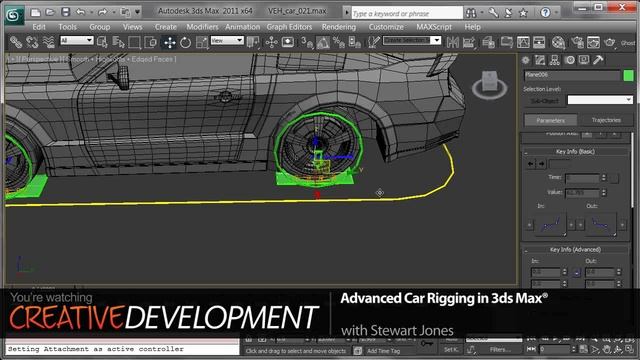Open the Render Setup icon

(577, 42)
